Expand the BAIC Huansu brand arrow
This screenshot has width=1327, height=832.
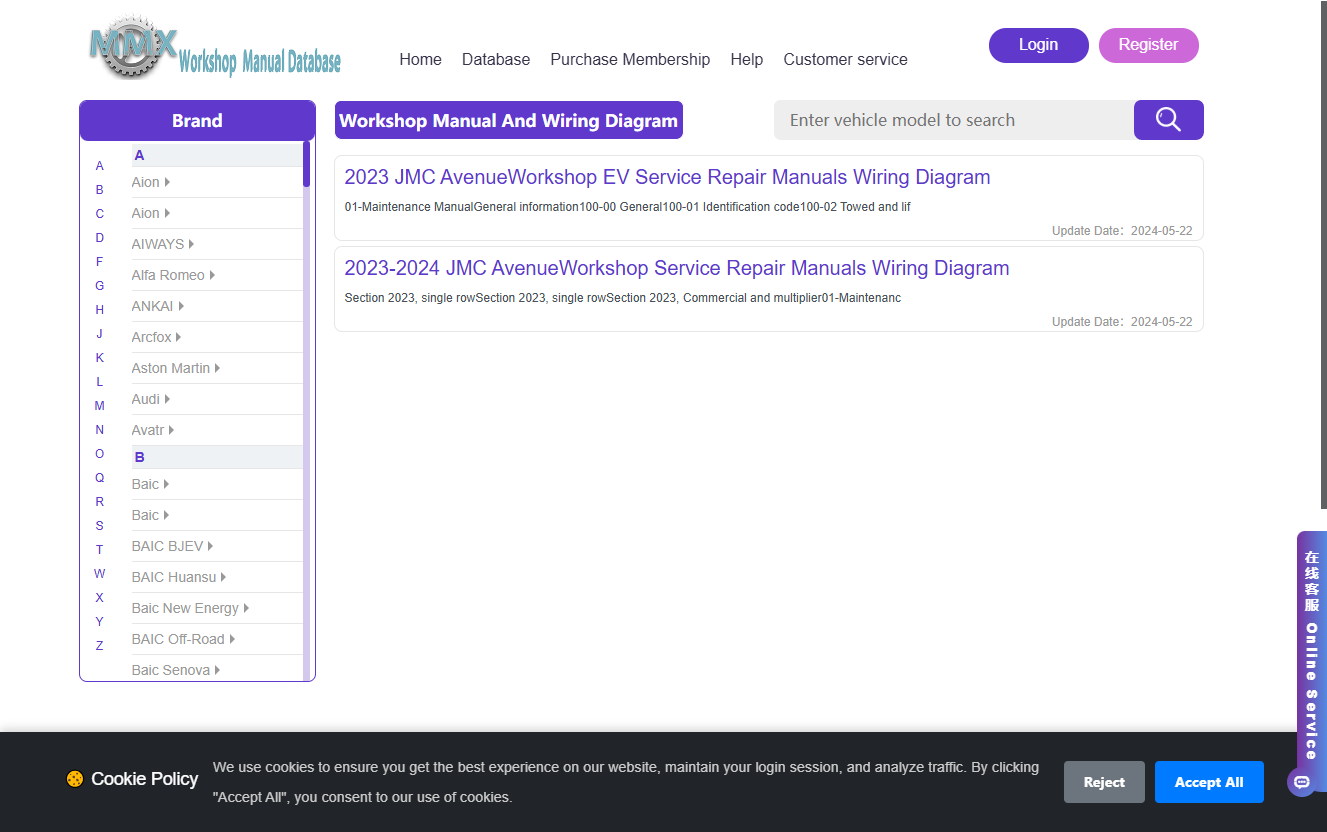(x=223, y=577)
